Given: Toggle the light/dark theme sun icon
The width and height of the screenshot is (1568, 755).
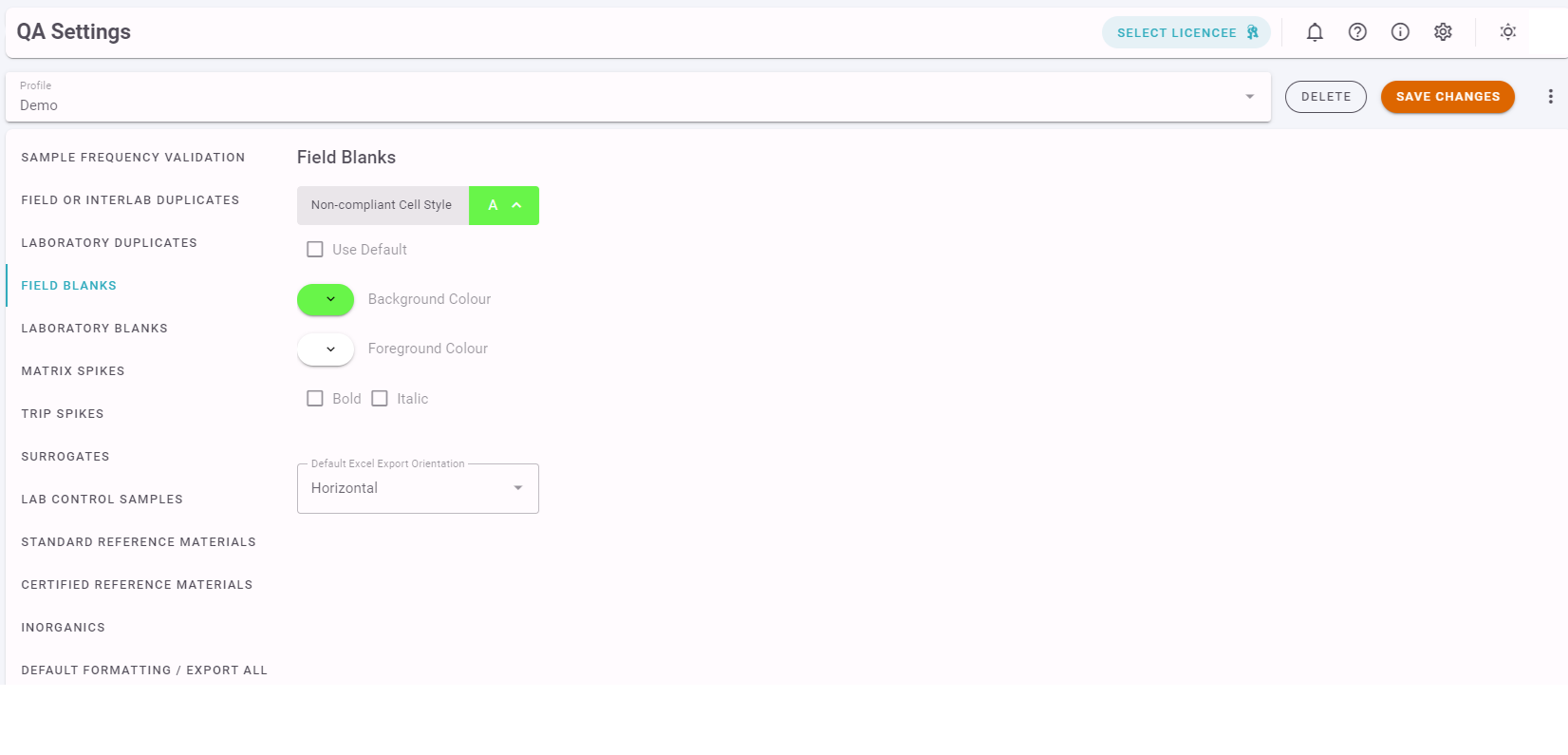Looking at the screenshot, I should [x=1507, y=32].
